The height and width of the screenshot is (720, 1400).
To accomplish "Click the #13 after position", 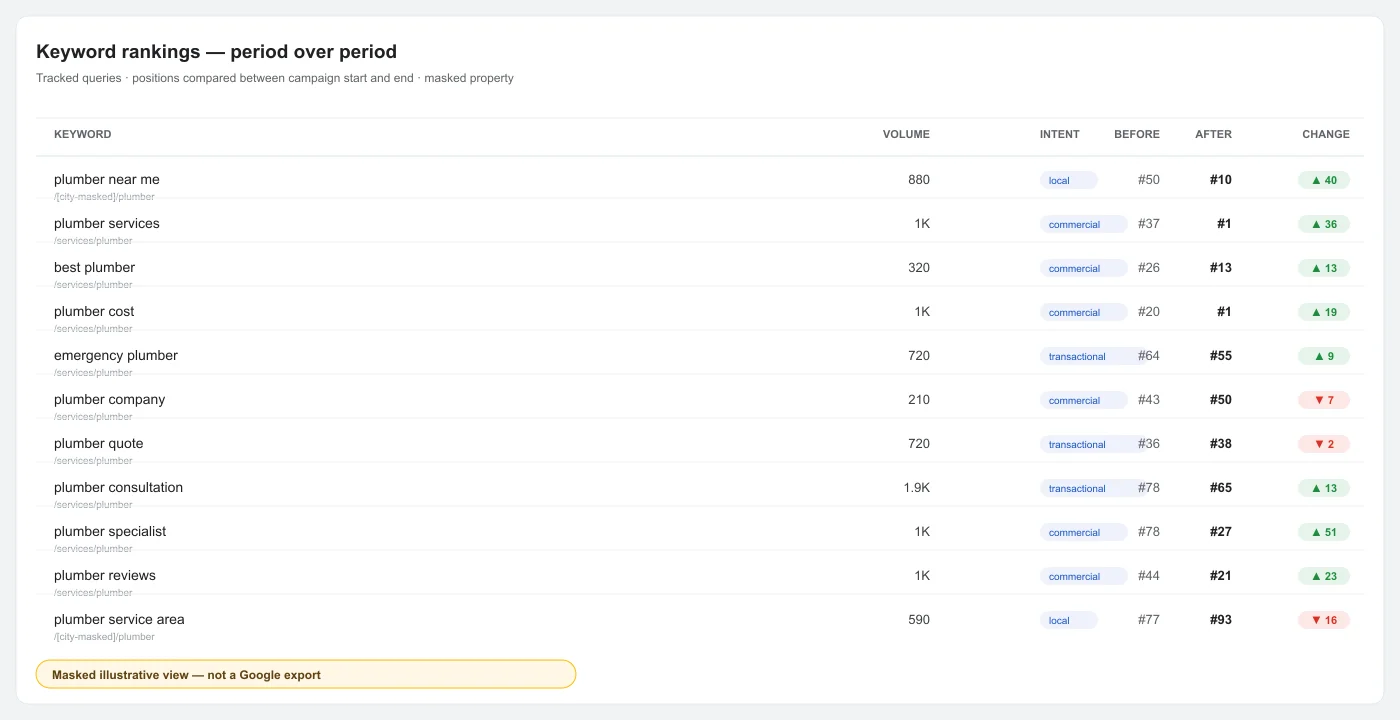I will [x=1221, y=268].
